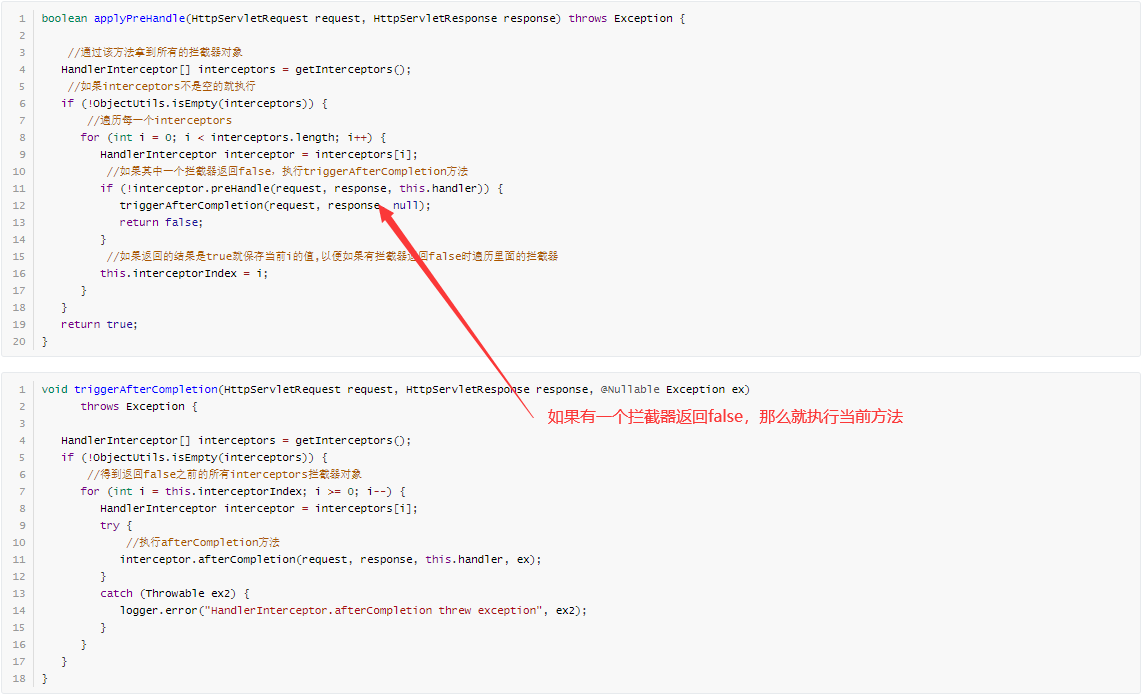The height and width of the screenshot is (695, 1141).
Task: Click the red annotation text about returning false
Action: pos(724,416)
